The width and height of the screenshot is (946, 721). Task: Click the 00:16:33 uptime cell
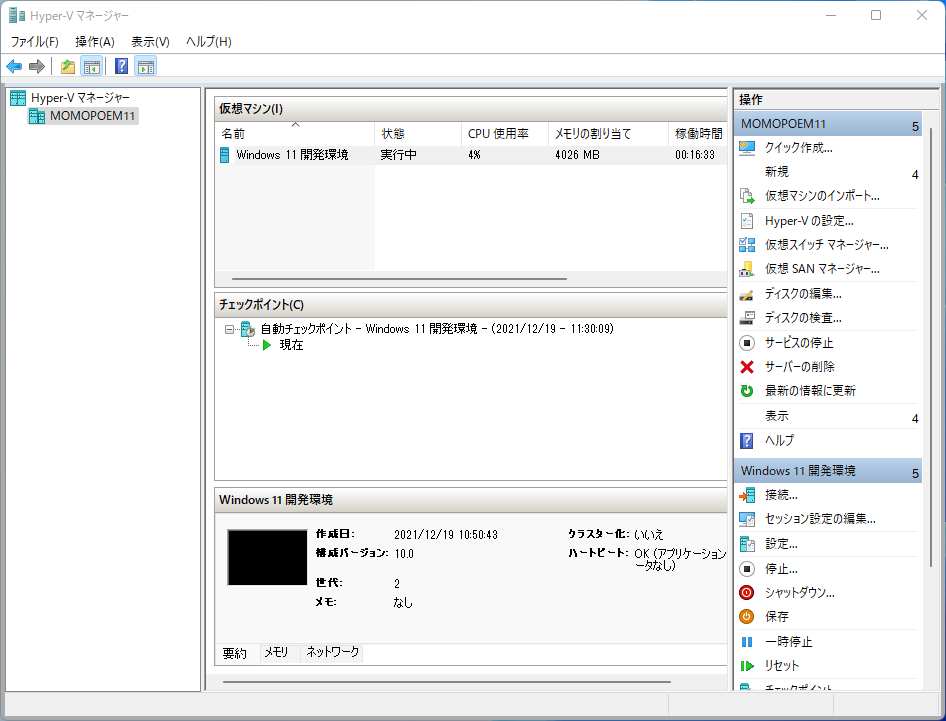point(695,155)
